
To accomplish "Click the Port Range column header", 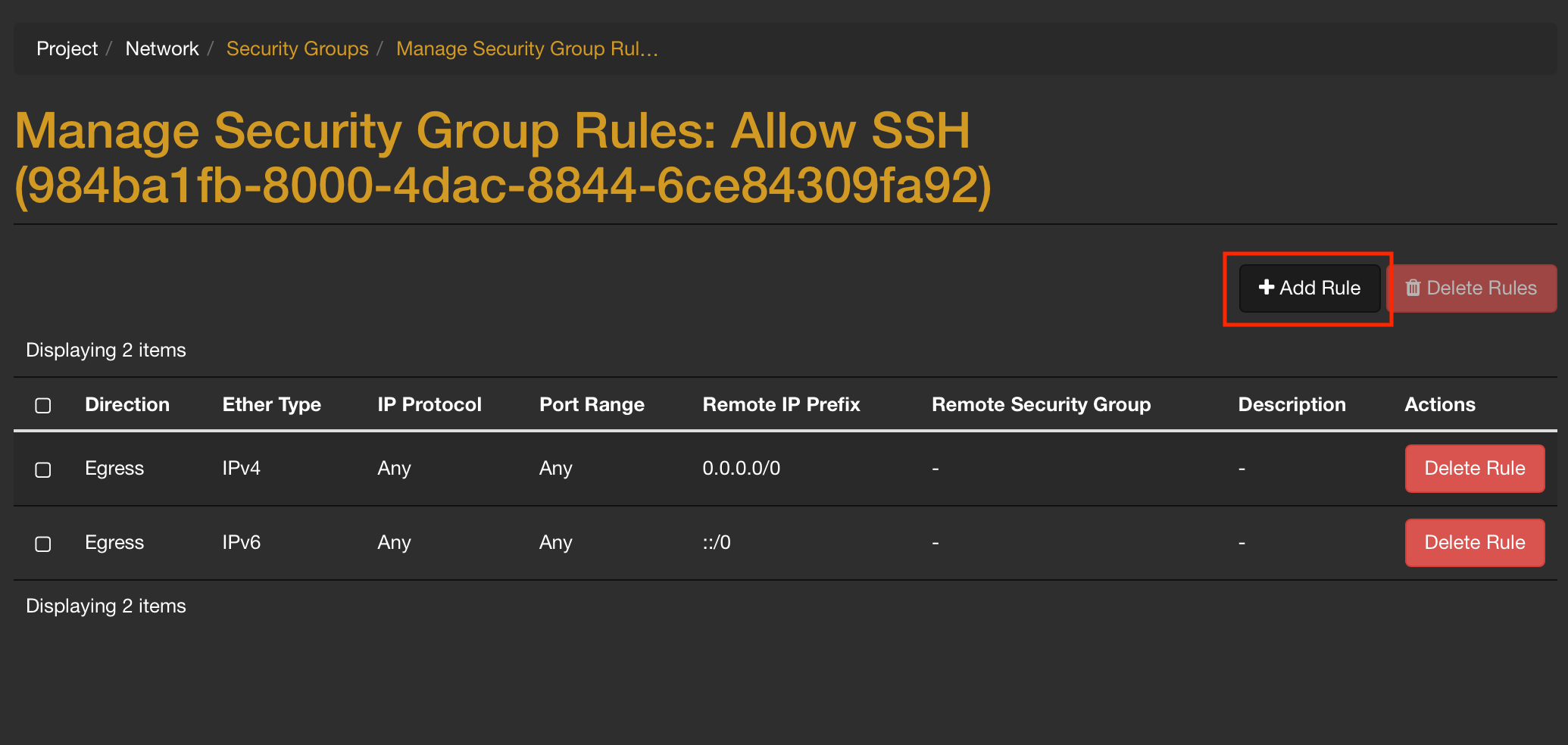I will click(x=592, y=404).
